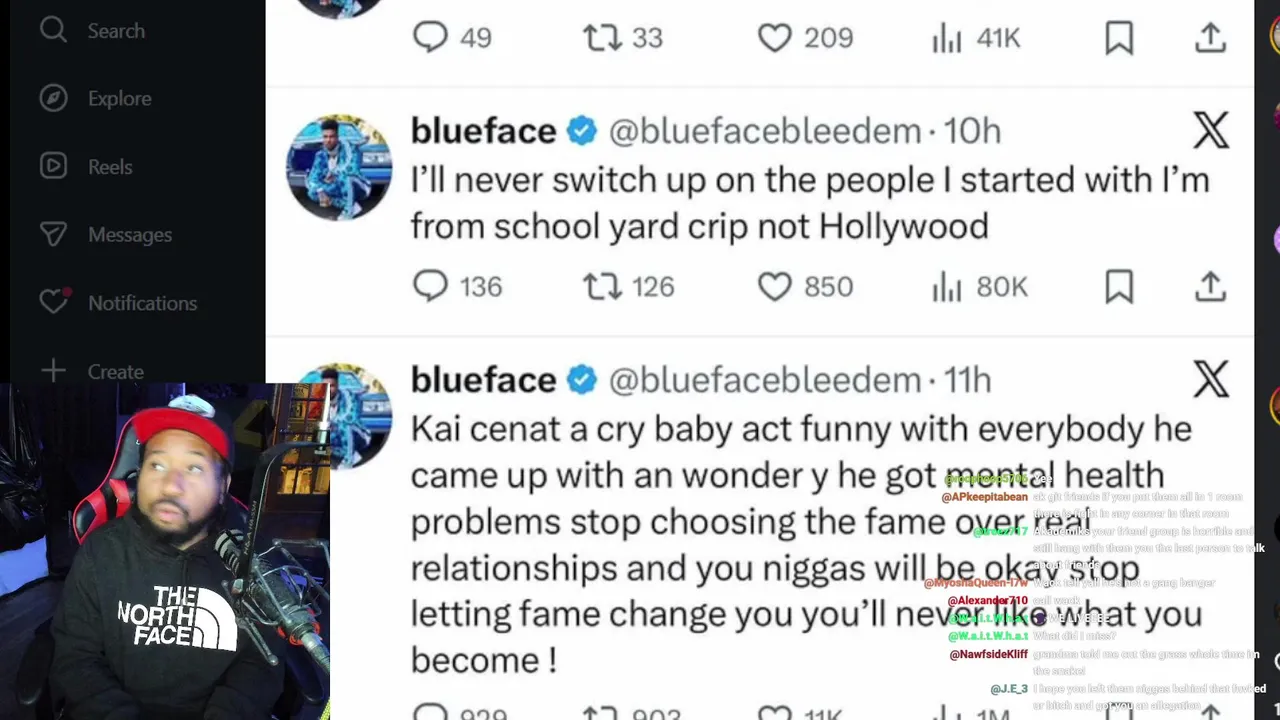Screen dimensions: 1280x720
Task: Share the top tweet via upload icon
Action: coord(1210,38)
